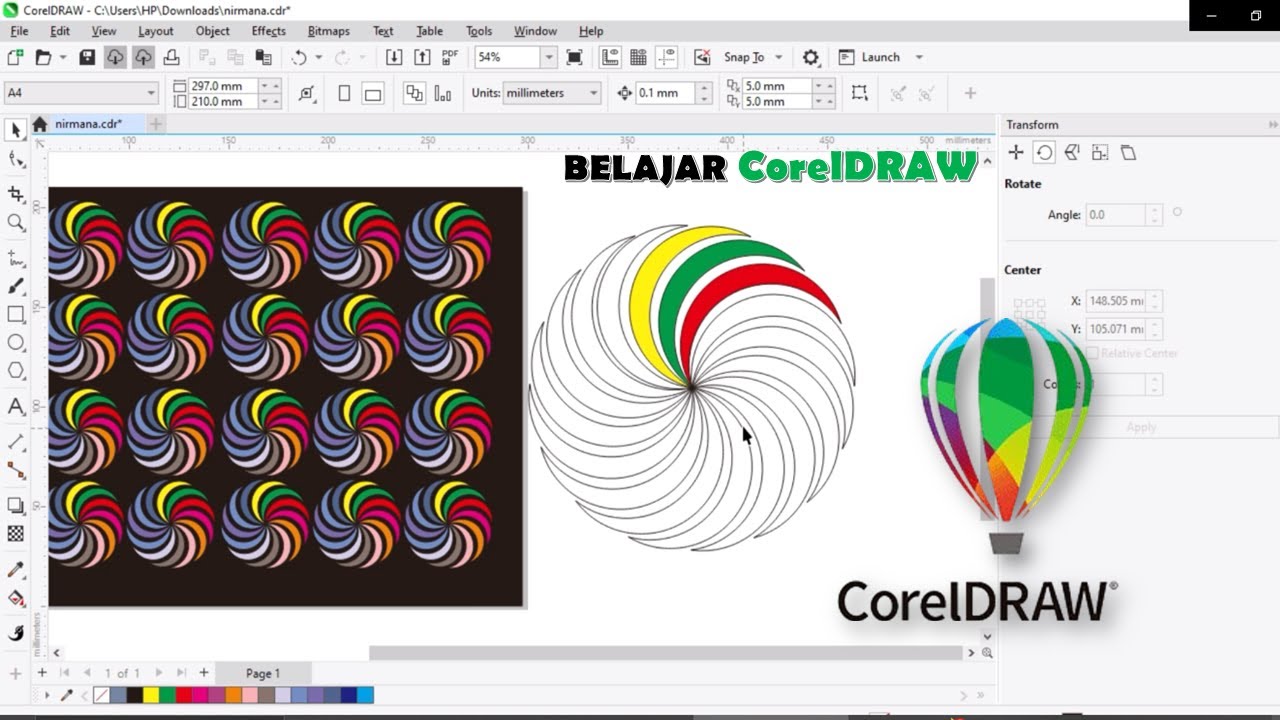Open the Undo history dropdown arrow
Image resolution: width=1280 pixels, height=720 pixels.
pos(319,57)
